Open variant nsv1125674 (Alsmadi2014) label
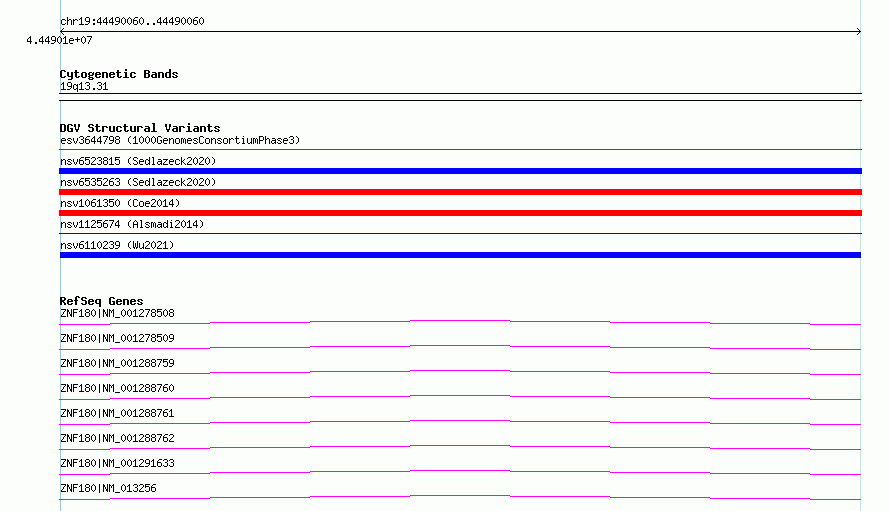890x511 pixels. point(132,224)
